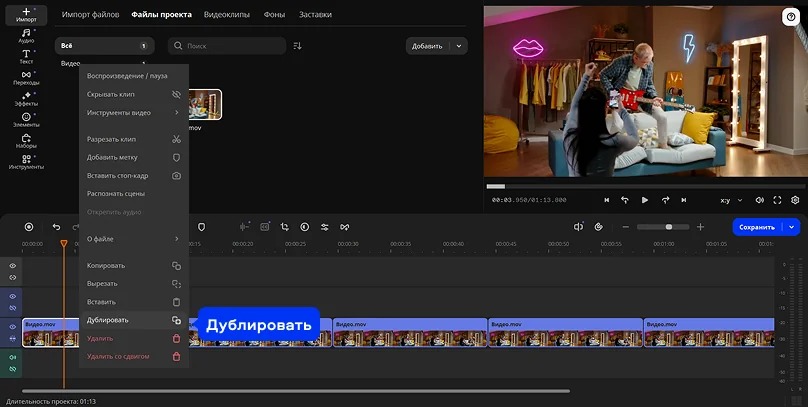
Task: Open the crop and rotate tool
Action: [284, 227]
